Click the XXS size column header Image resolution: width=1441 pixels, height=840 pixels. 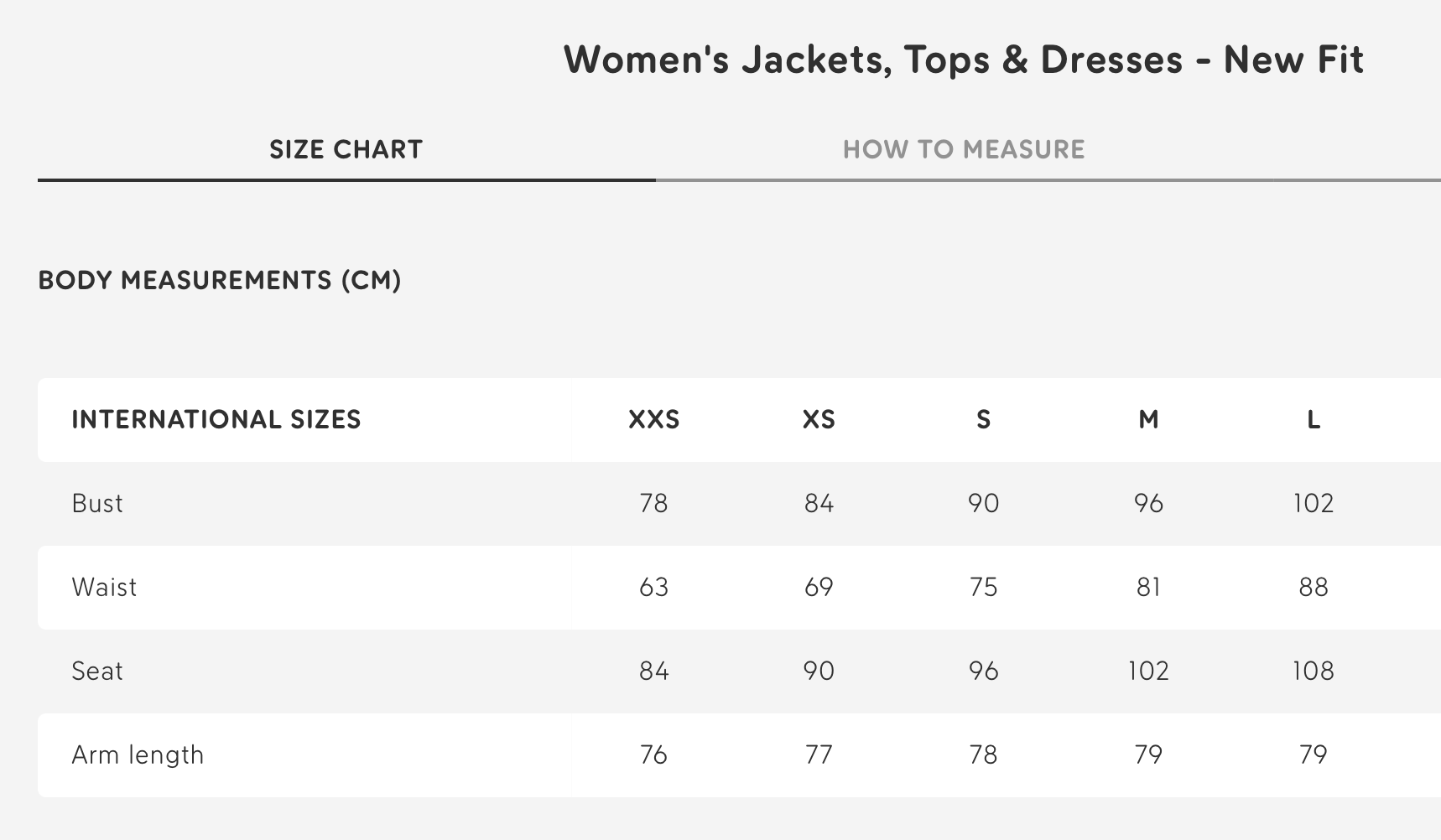(x=653, y=419)
